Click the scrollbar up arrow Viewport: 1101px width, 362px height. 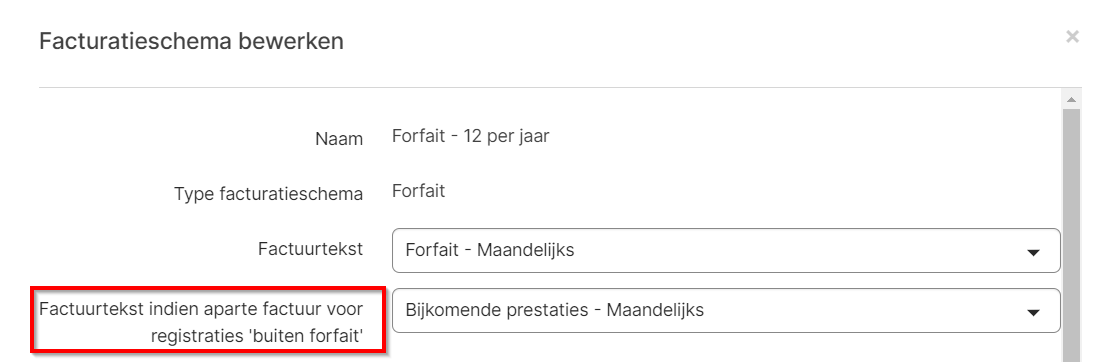coord(1071,98)
